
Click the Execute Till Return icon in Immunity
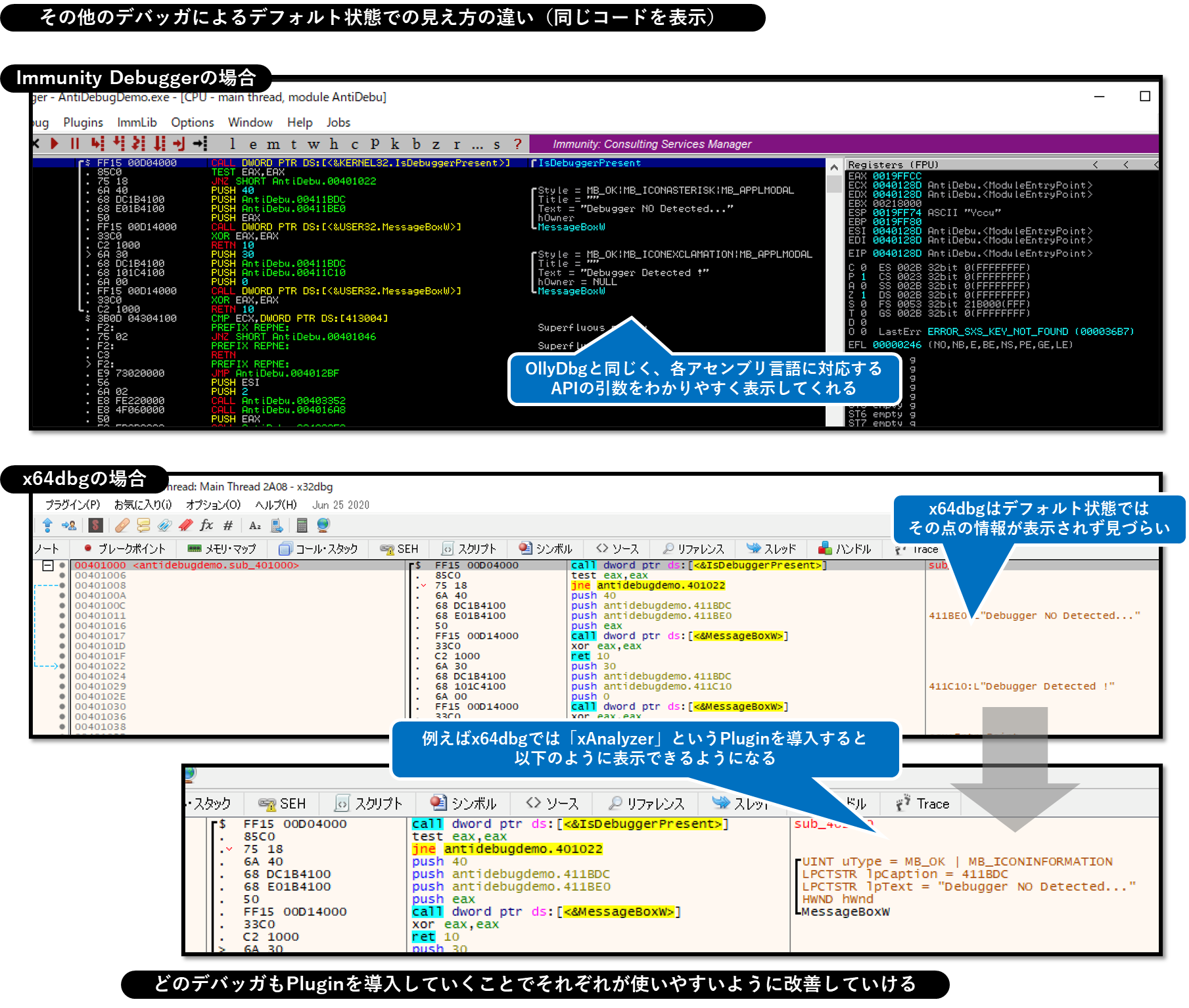tap(179, 143)
